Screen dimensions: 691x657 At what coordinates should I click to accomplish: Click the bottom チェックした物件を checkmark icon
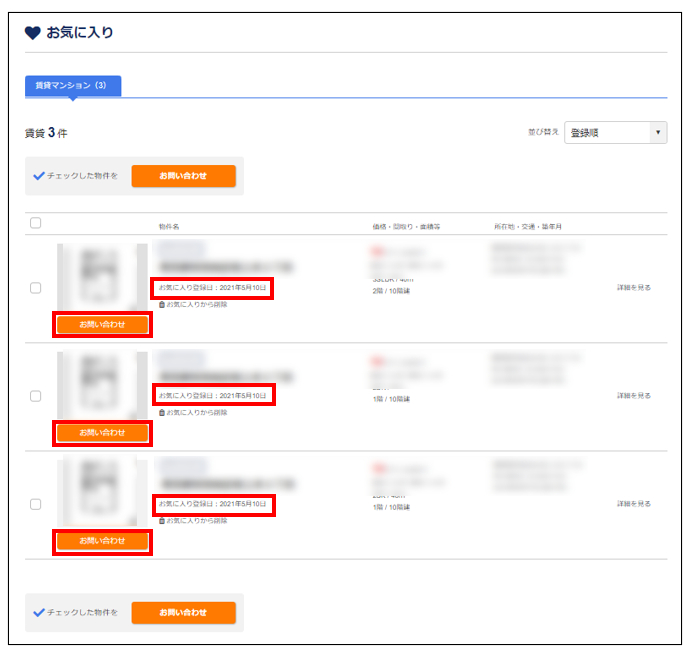coord(39,612)
